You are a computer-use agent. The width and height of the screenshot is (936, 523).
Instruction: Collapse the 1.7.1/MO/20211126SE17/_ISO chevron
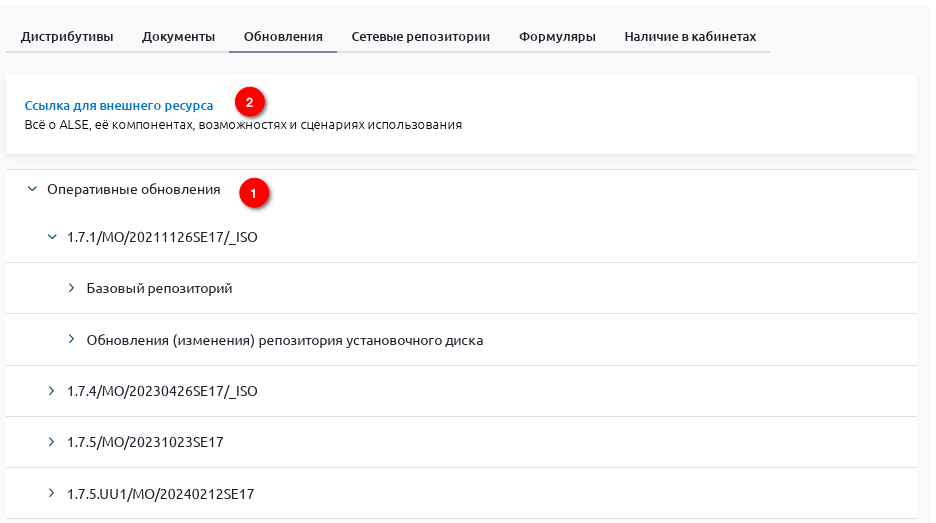(x=52, y=237)
